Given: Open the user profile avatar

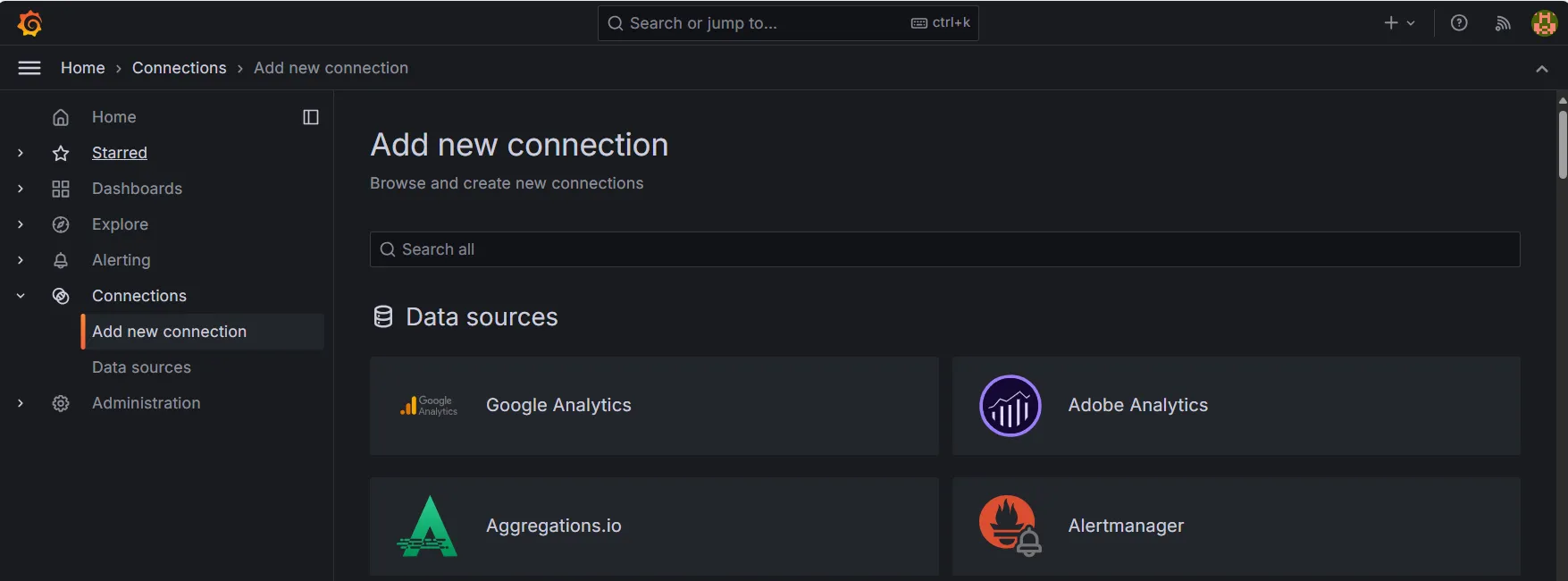Looking at the screenshot, I should point(1544,23).
